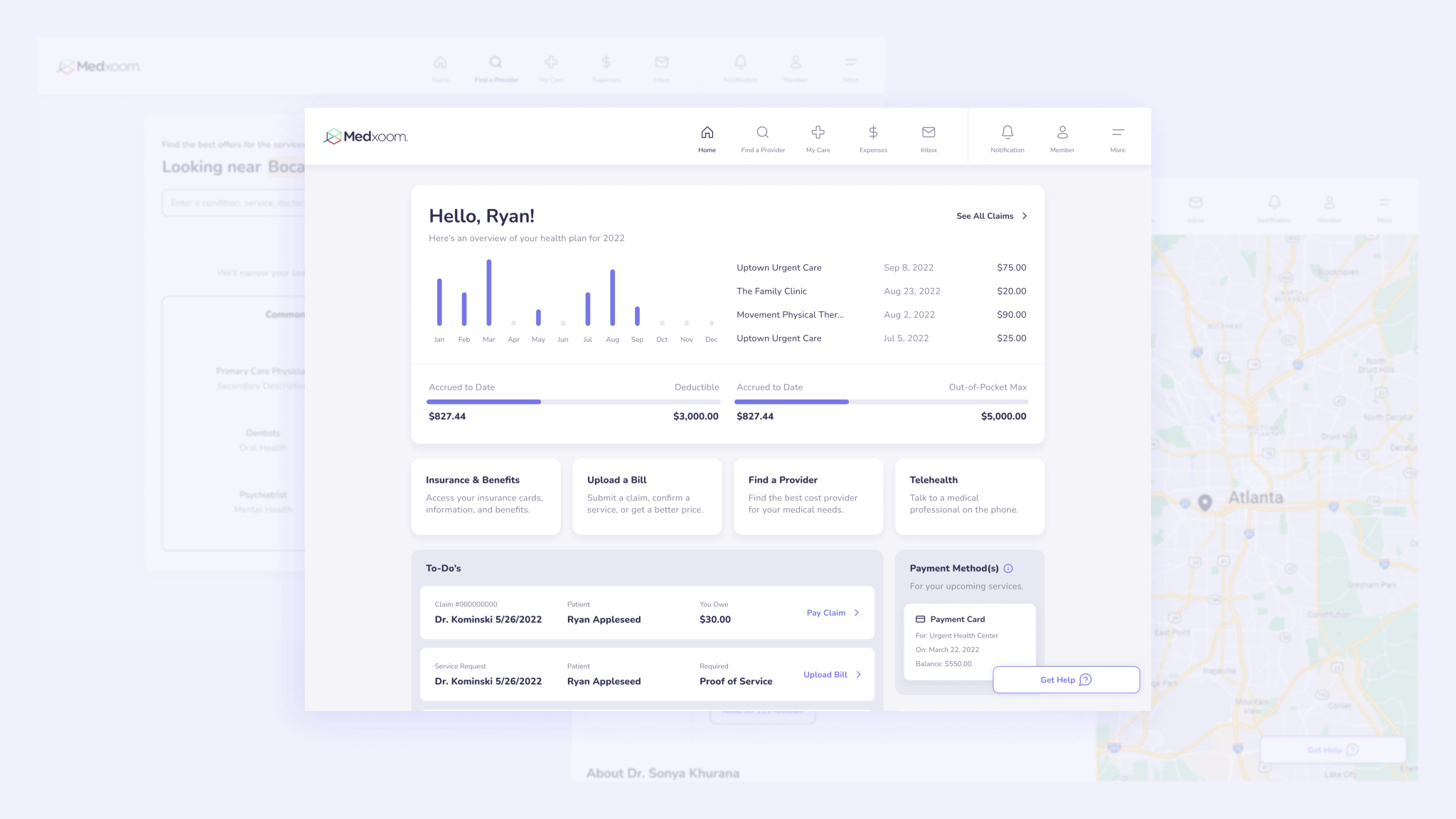Click Uptown Urgent Care Jul 5, 2022 claim

coord(882,338)
